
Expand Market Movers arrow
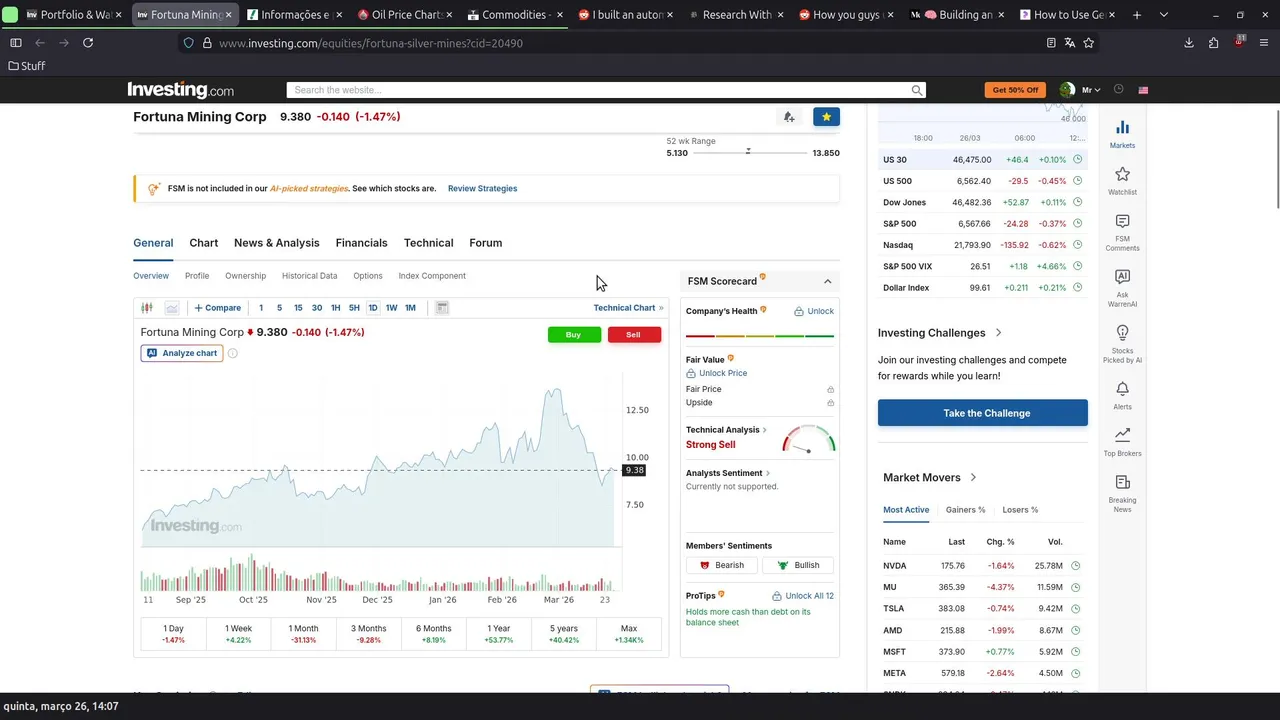[x=973, y=478]
